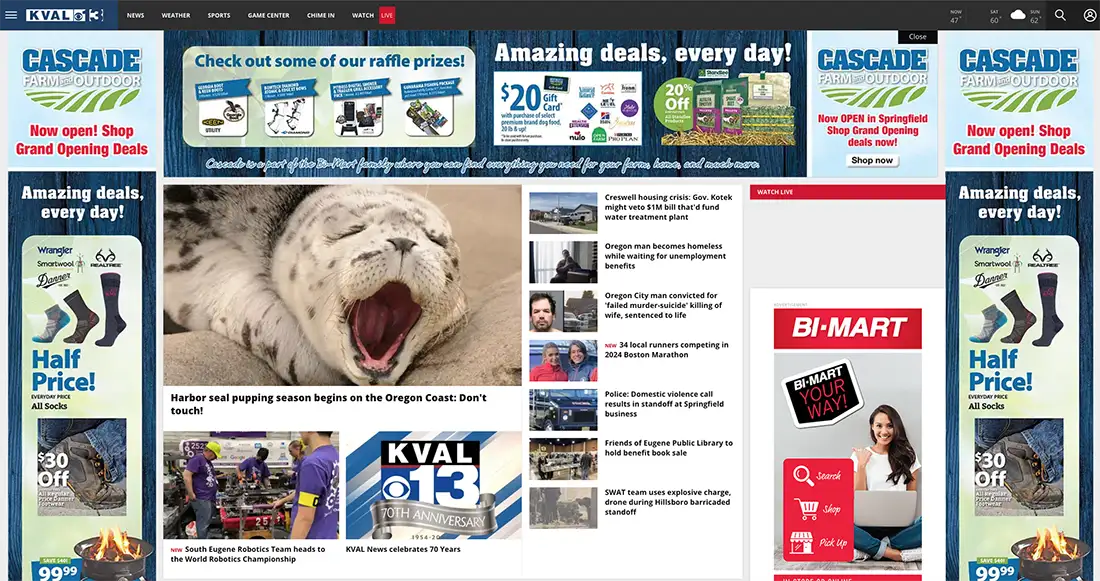Image resolution: width=1100 pixels, height=581 pixels.
Task: Click the raffle prizes banner heading
Action: click(x=330, y=61)
